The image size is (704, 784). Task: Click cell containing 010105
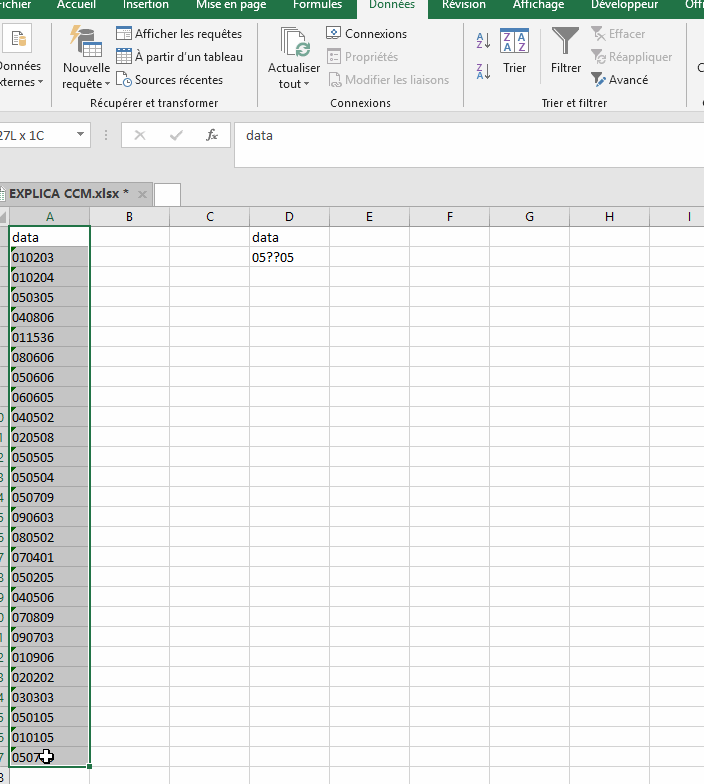[50, 737]
